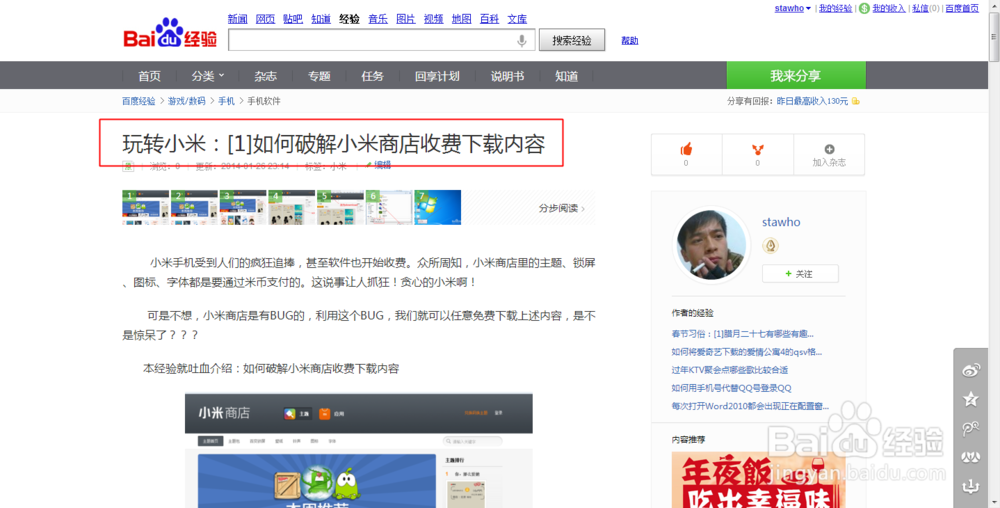Share via the Weibo icon in side bar

pos(971,370)
